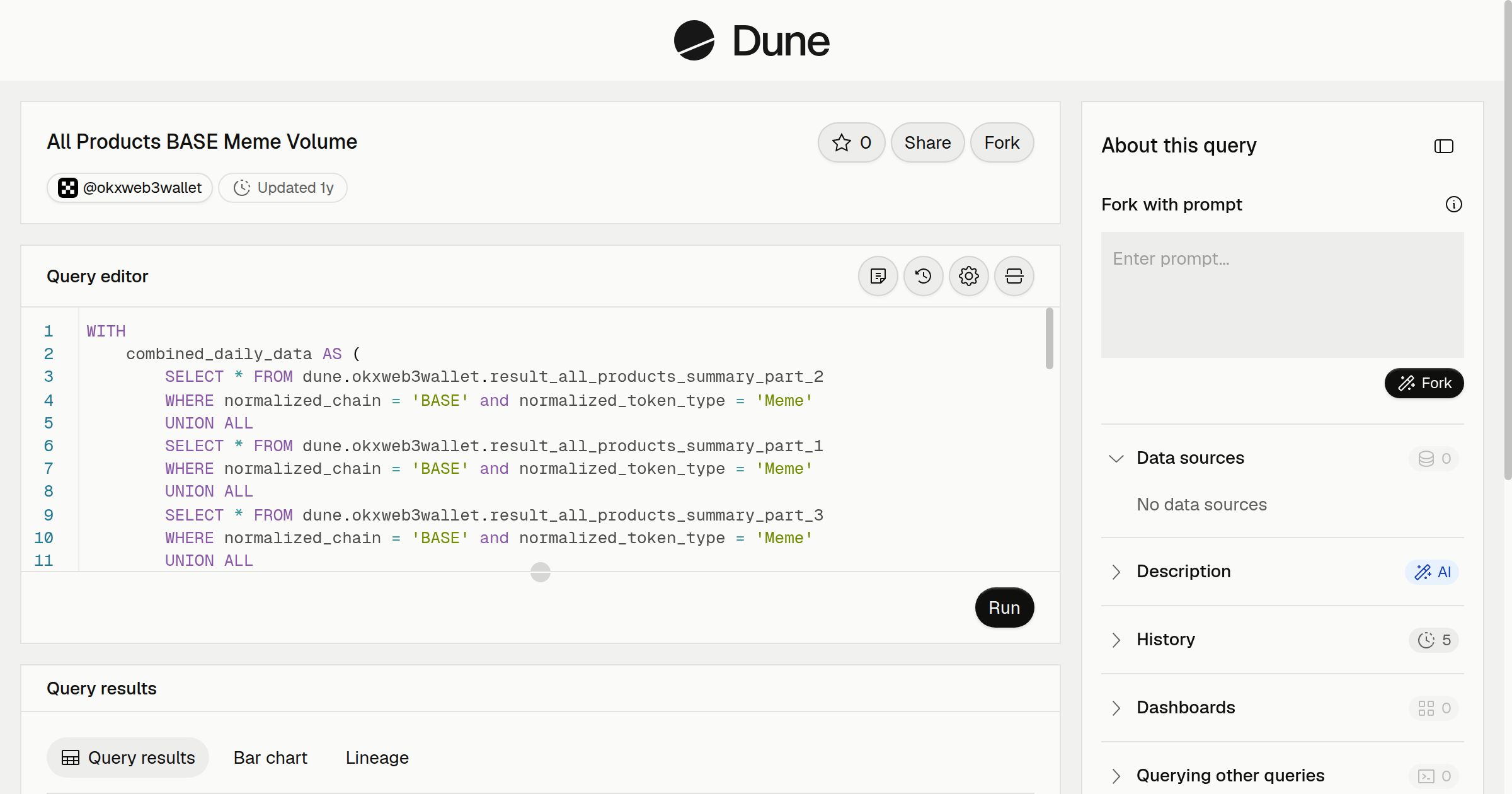Click the WITH keyword on line 1
This screenshot has height=794, width=1512.
click(106, 331)
